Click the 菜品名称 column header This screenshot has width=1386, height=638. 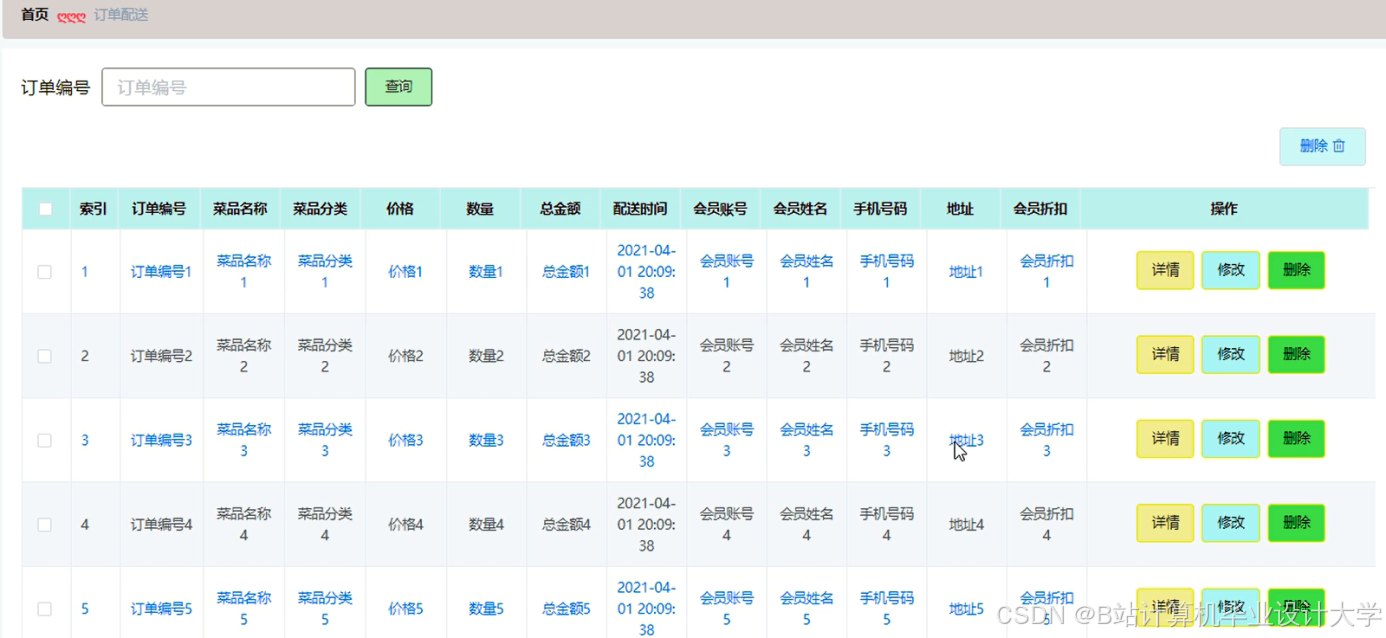(x=240, y=209)
